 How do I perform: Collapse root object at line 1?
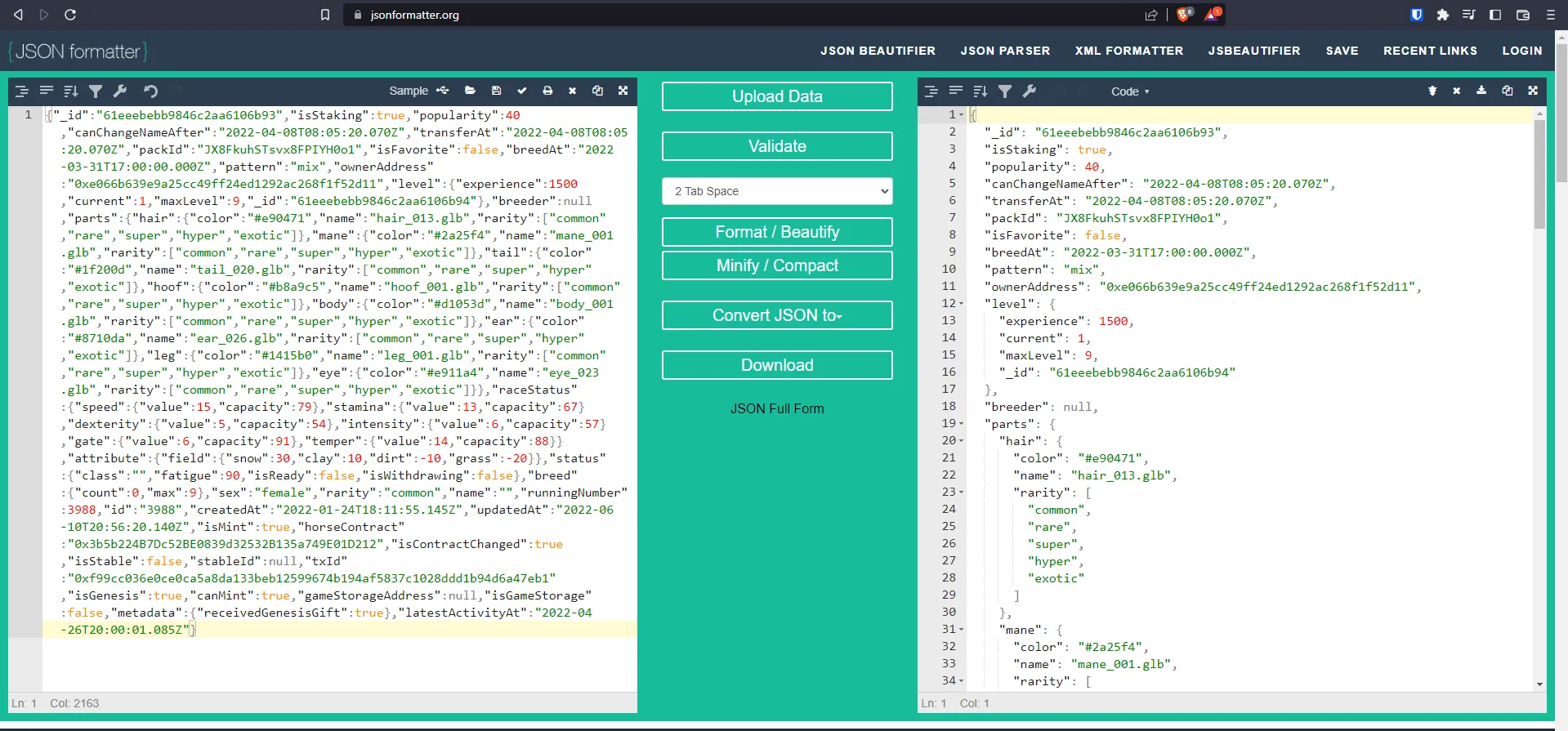point(962,115)
